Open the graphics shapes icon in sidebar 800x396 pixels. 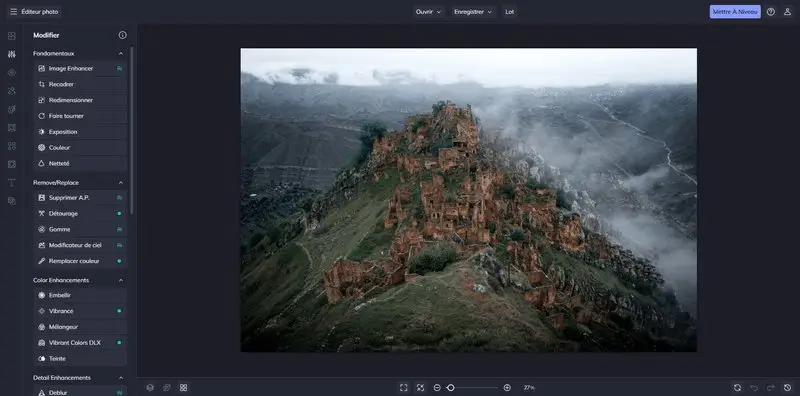[12, 146]
